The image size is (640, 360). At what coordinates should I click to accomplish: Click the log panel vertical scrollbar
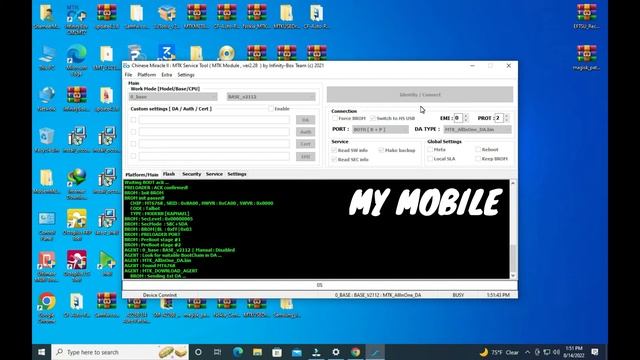tap(513, 229)
